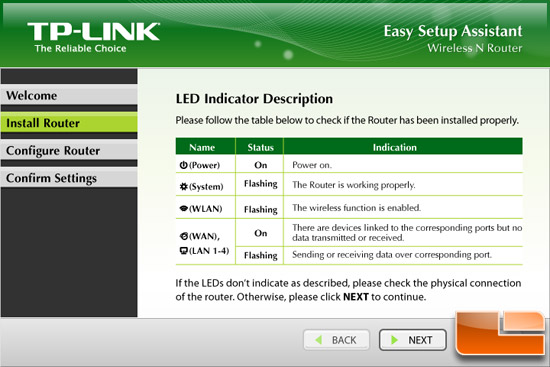550x367 pixels.
Task: Click the WLAN LED icon
Action: 183,208
